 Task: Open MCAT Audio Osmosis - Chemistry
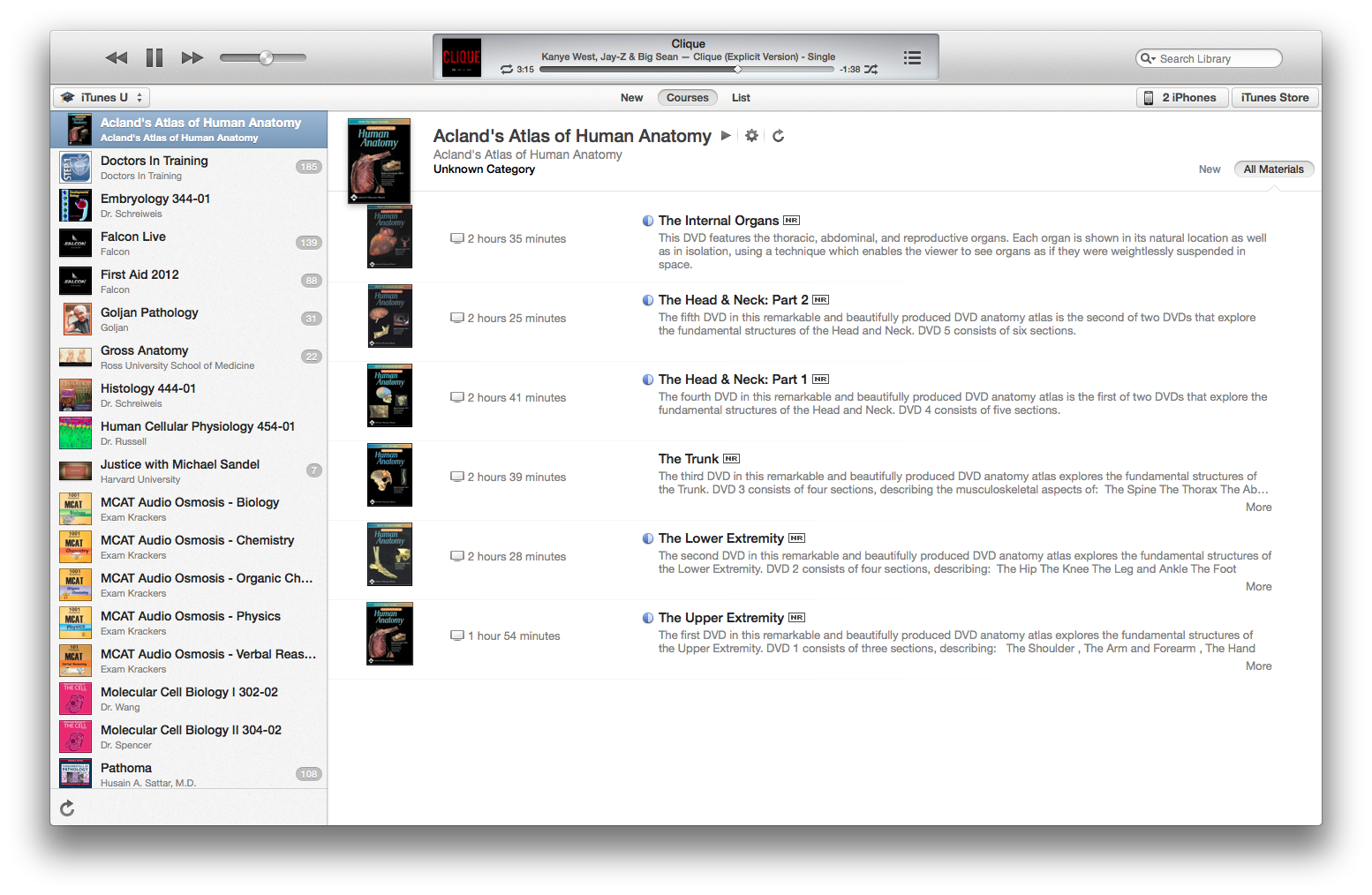(189, 546)
